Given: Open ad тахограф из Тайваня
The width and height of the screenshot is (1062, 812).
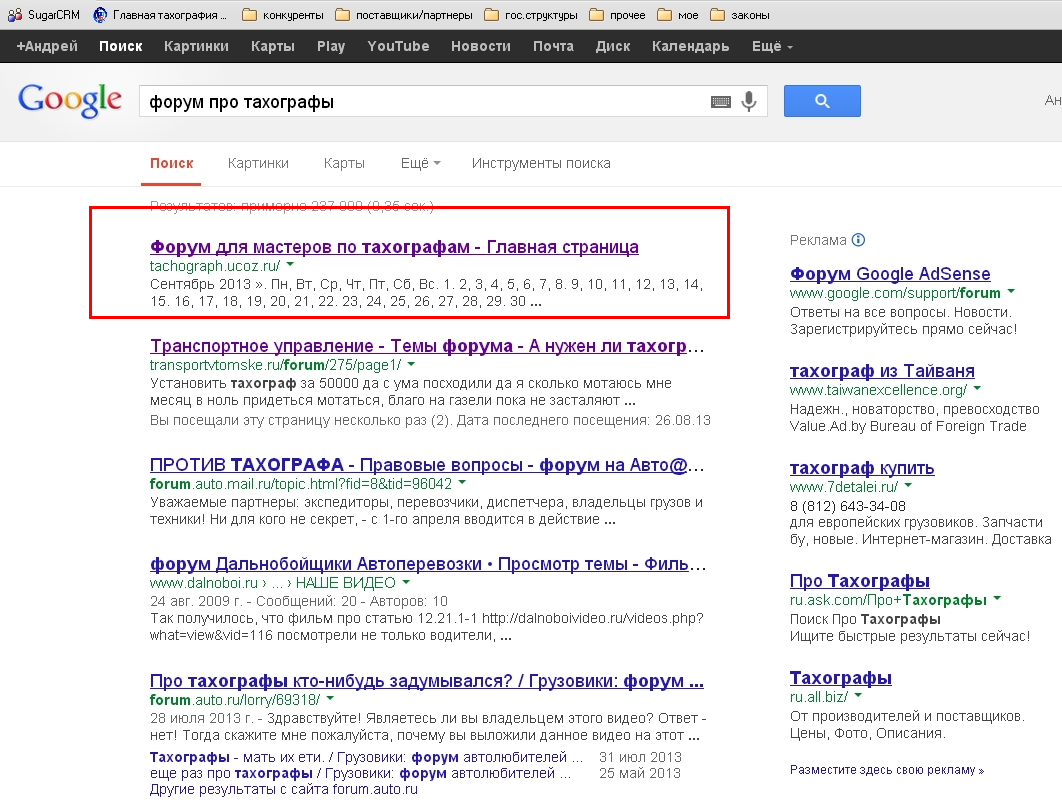Looking at the screenshot, I should (882, 371).
